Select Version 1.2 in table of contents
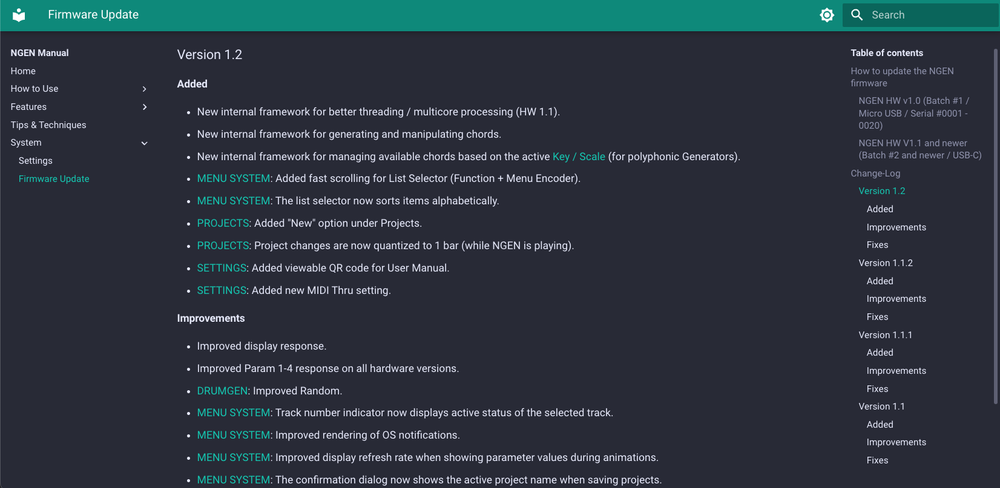The image size is (1000, 488). pos(881,191)
